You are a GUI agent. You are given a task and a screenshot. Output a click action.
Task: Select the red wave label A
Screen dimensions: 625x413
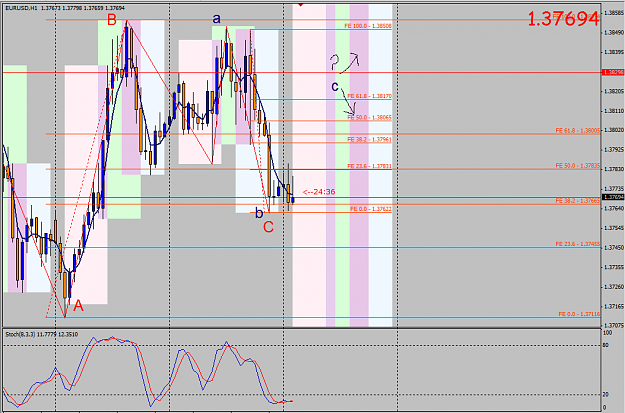(x=78, y=306)
